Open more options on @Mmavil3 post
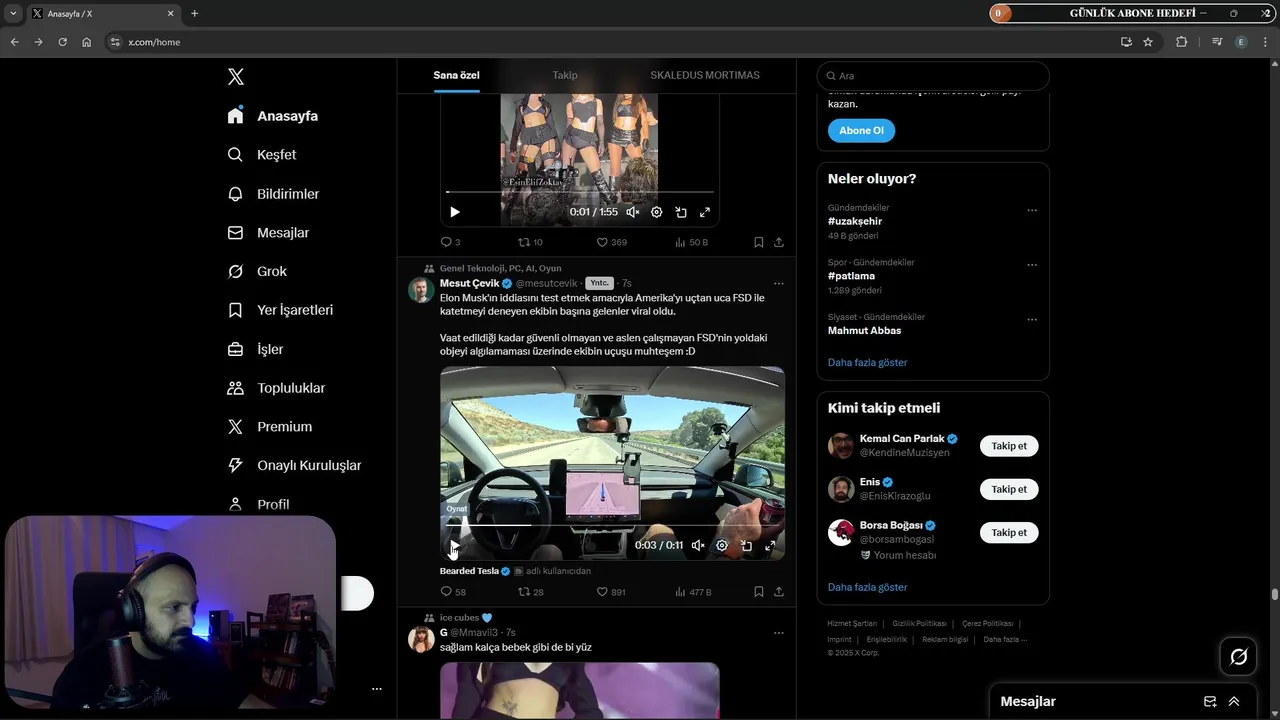 click(x=779, y=633)
